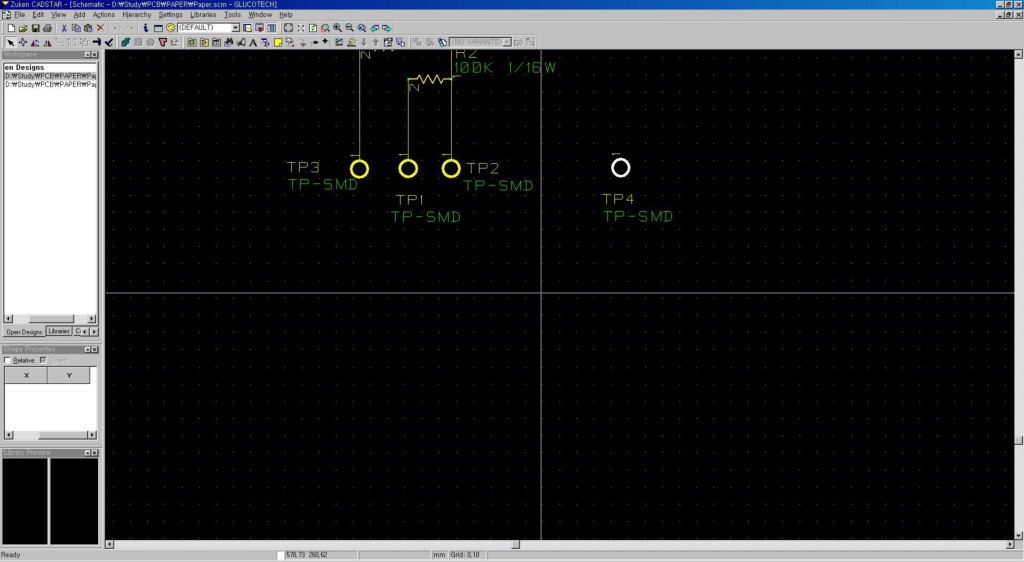Select the Add Text tool letter A icon
1024x562 pixels.
[253, 42]
